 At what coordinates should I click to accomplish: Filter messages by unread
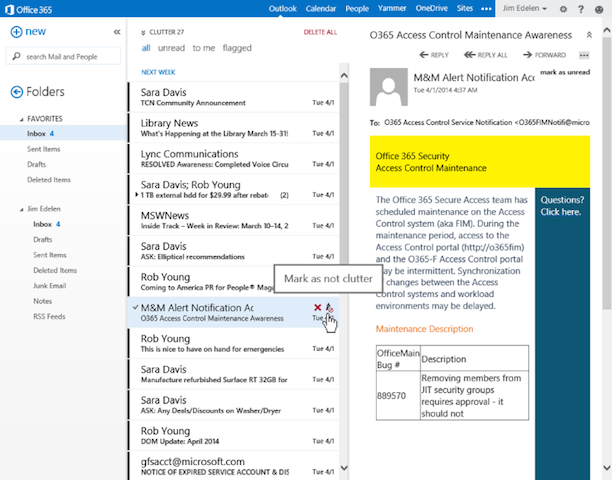click(172, 47)
